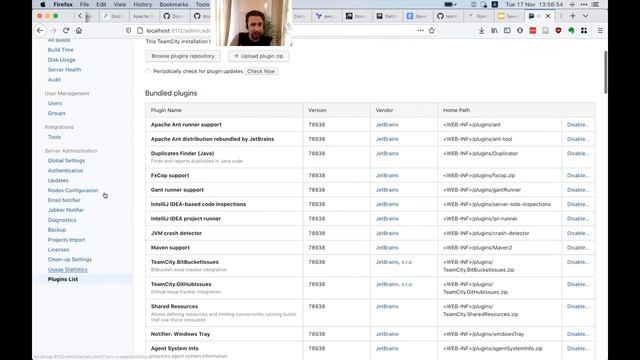Reload the current page
Viewport: 640px width, 360px height.
(66, 30)
